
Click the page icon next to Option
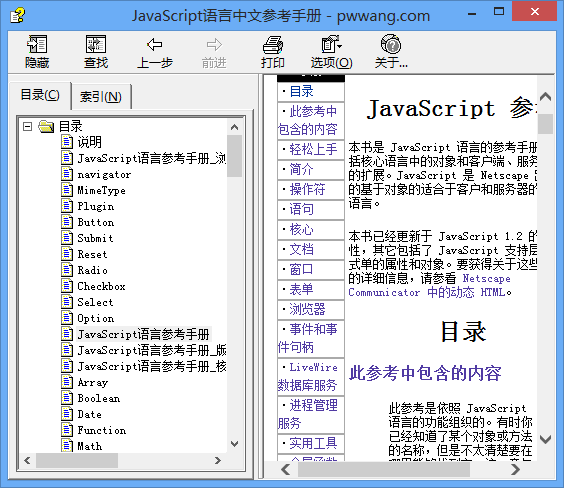67,318
